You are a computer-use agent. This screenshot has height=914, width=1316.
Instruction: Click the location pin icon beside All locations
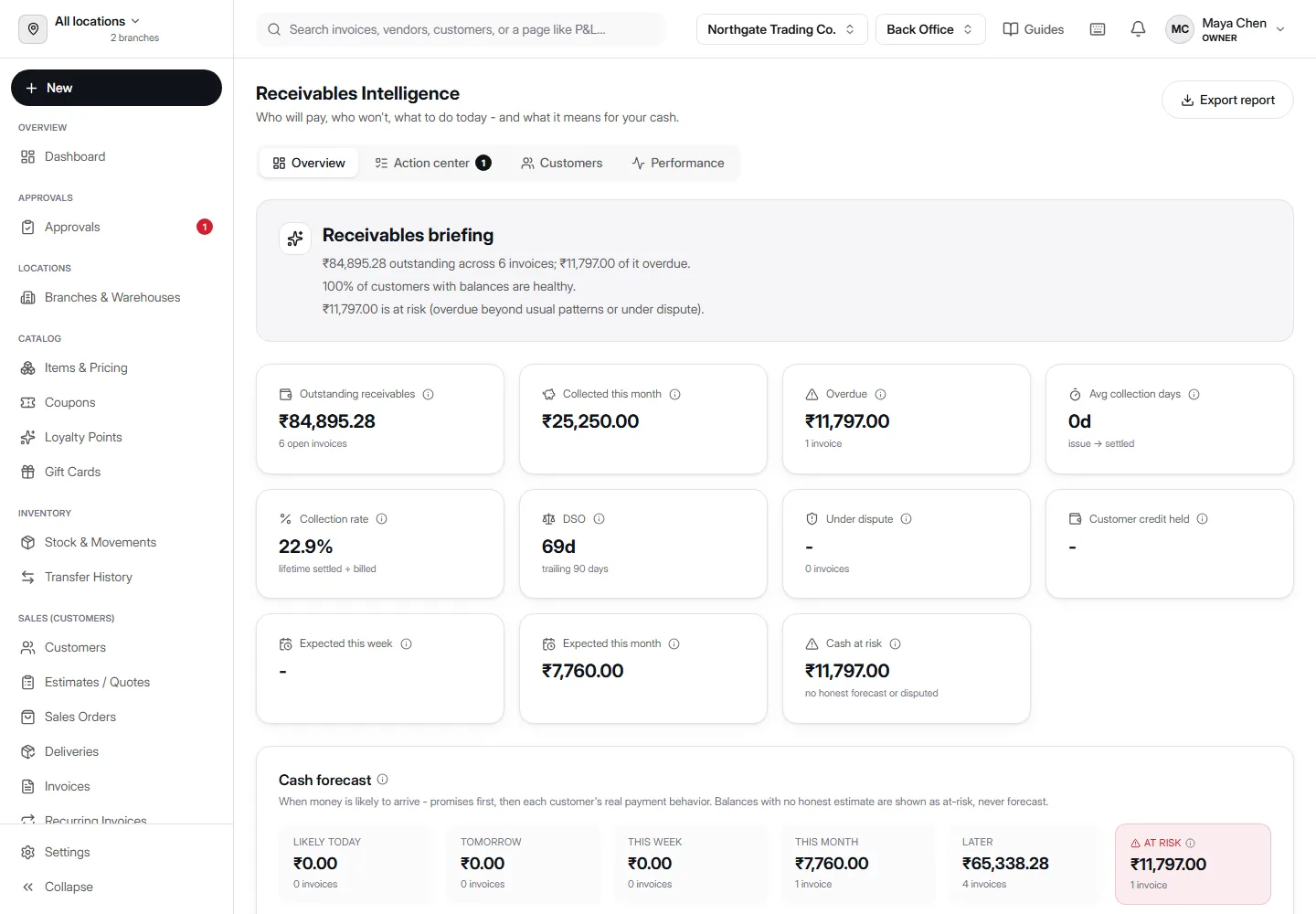pos(33,29)
